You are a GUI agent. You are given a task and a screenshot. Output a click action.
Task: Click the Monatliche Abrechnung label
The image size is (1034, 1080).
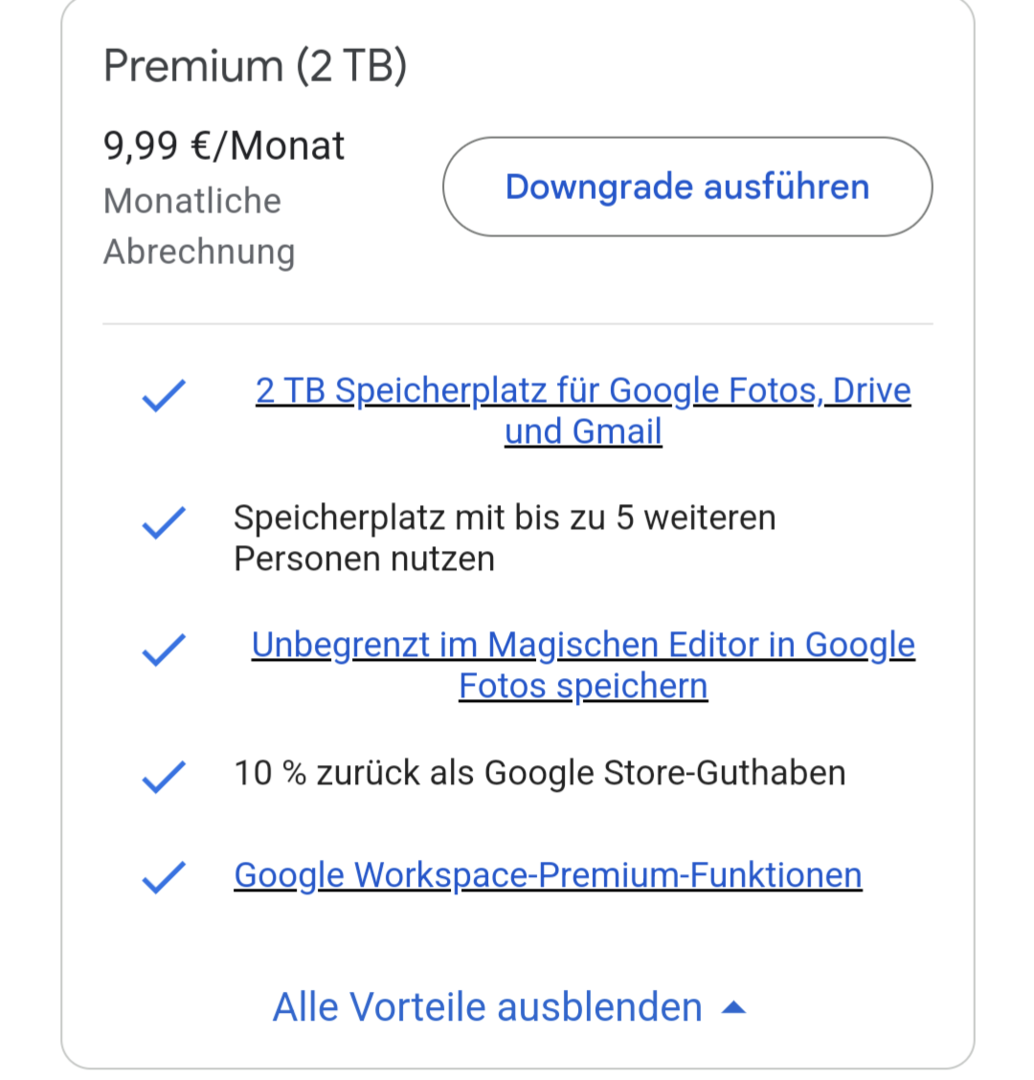point(198,226)
